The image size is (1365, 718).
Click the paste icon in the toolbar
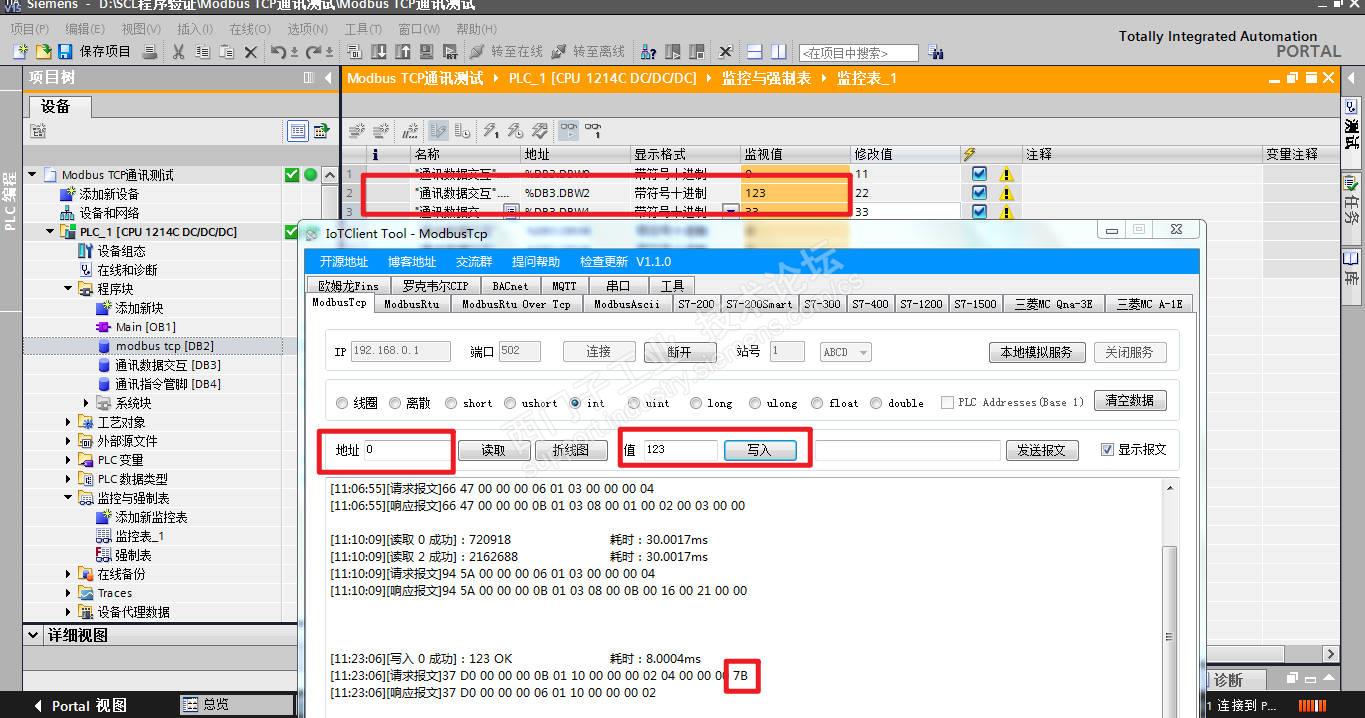[227, 52]
